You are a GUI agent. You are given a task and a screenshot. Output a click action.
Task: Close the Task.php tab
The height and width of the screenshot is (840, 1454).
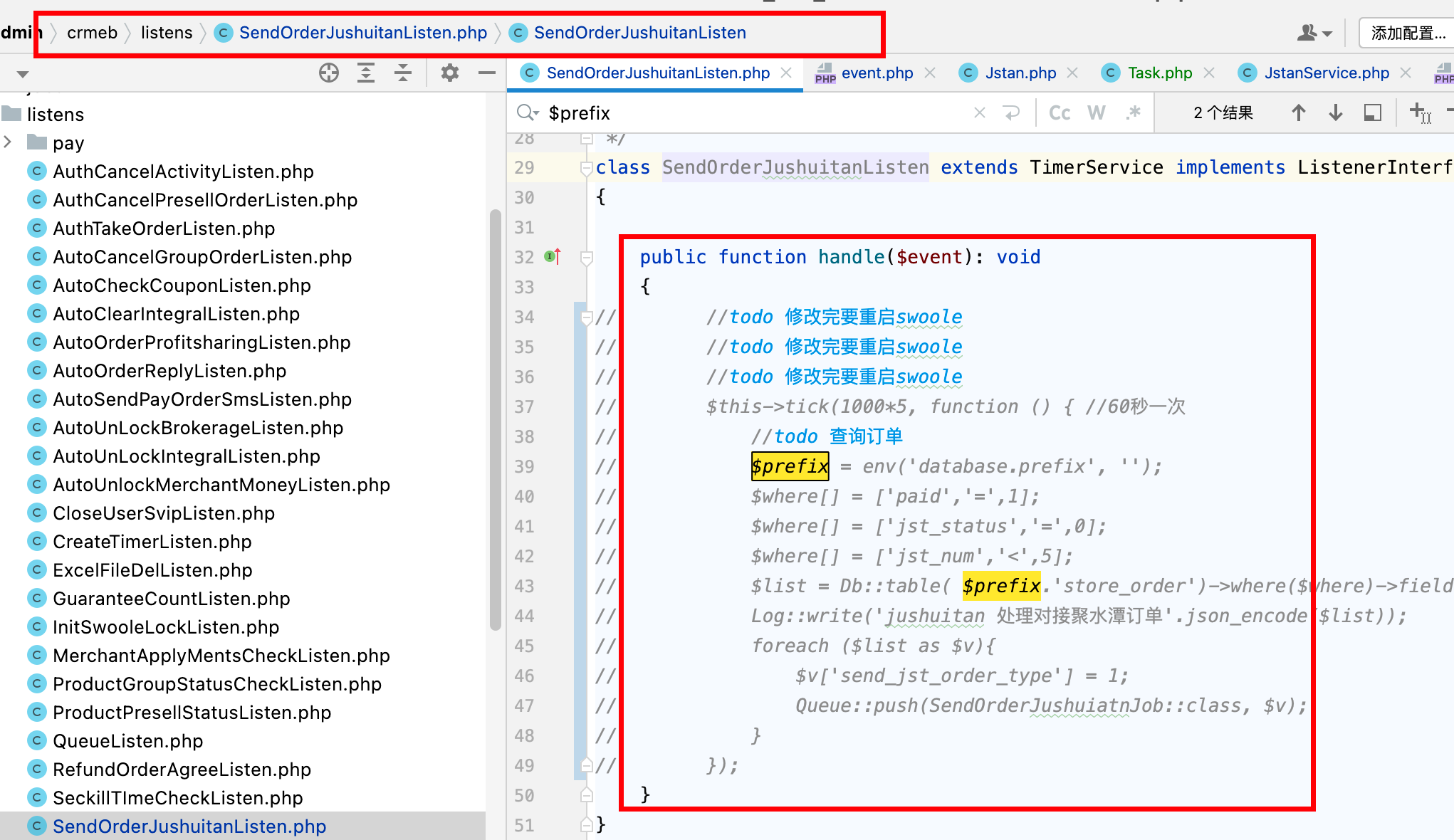pos(1209,73)
